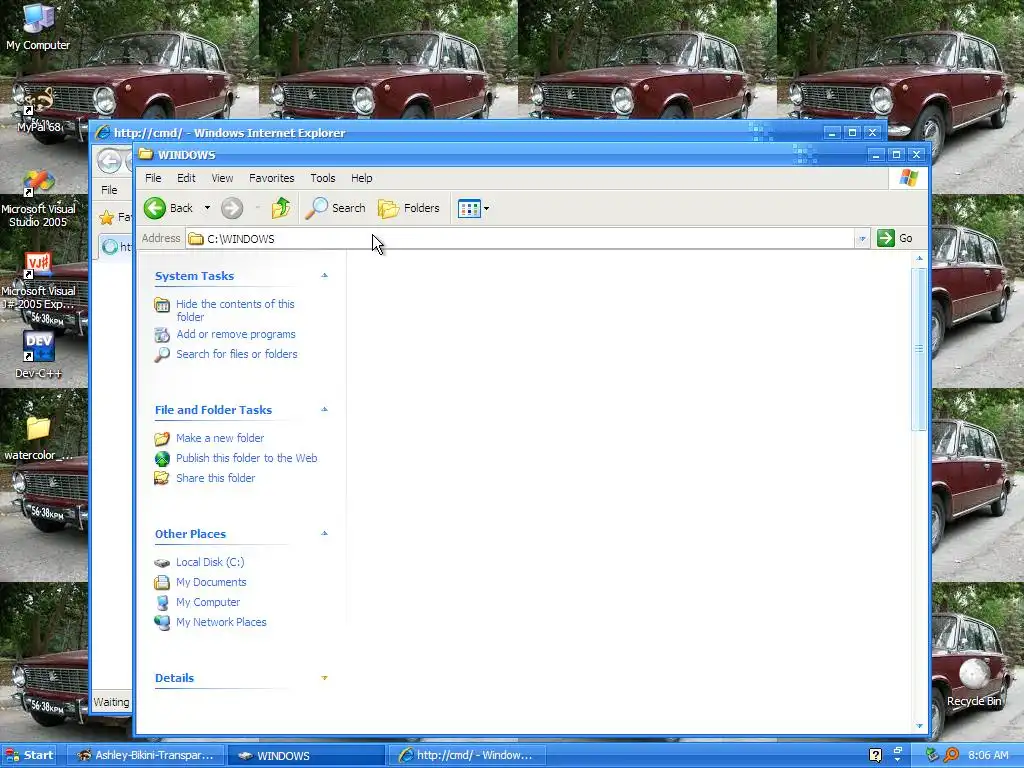Click the My Documents folder icon
This screenshot has height=768, width=1024.
(x=162, y=583)
